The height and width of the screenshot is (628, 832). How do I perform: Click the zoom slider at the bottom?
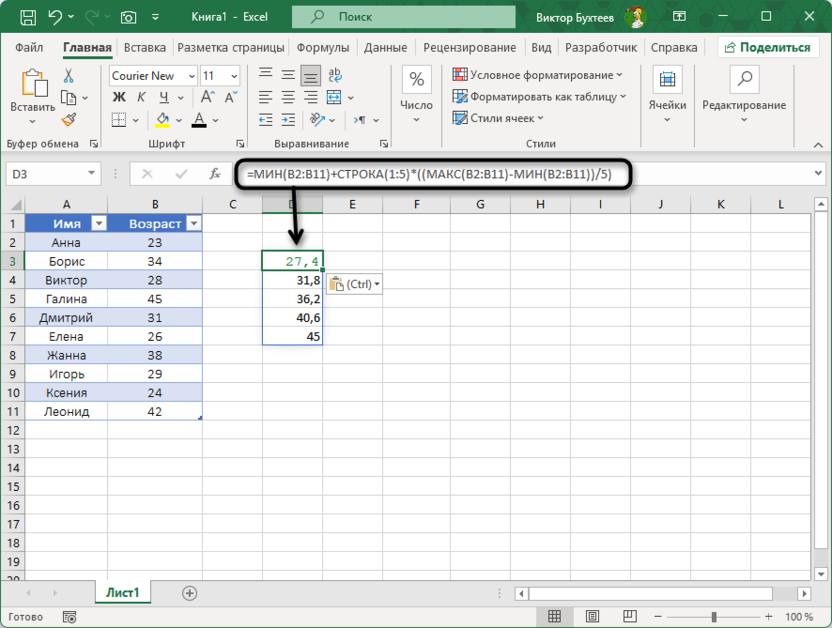tap(713, 617)
